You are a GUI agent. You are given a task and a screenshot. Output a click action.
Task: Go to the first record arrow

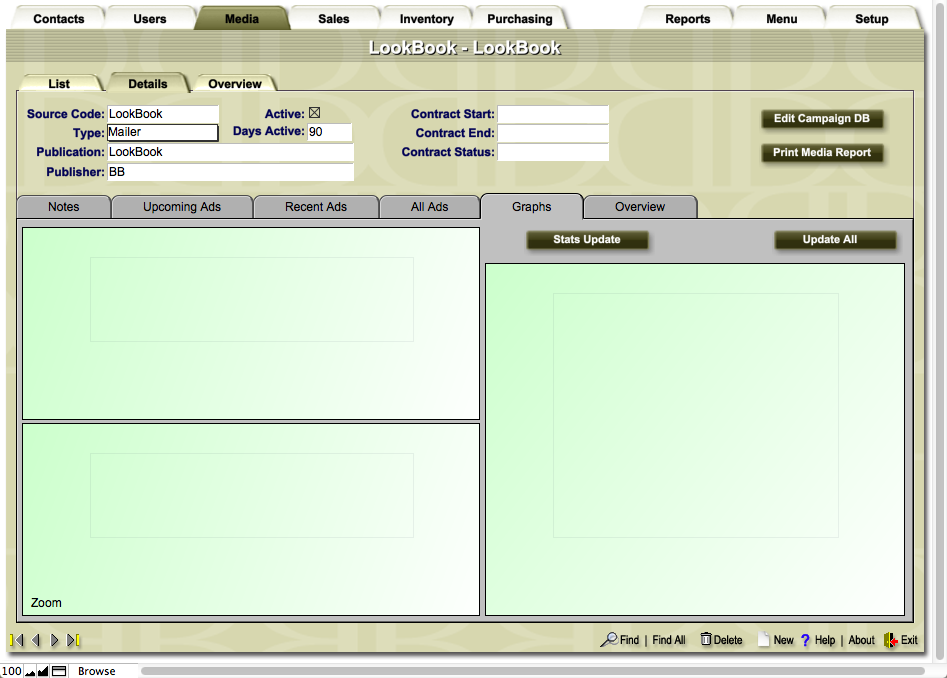point(16,640)
